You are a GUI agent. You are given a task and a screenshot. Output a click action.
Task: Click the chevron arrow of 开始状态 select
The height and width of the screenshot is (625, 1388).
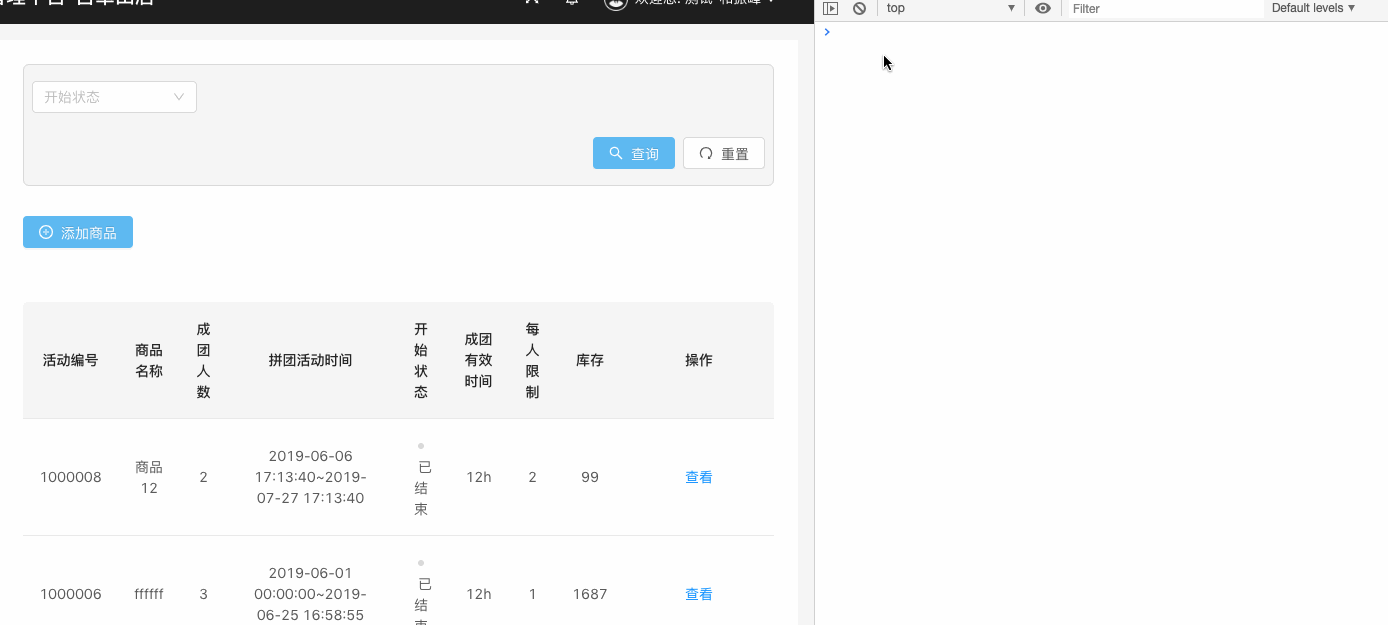point(179,97)
